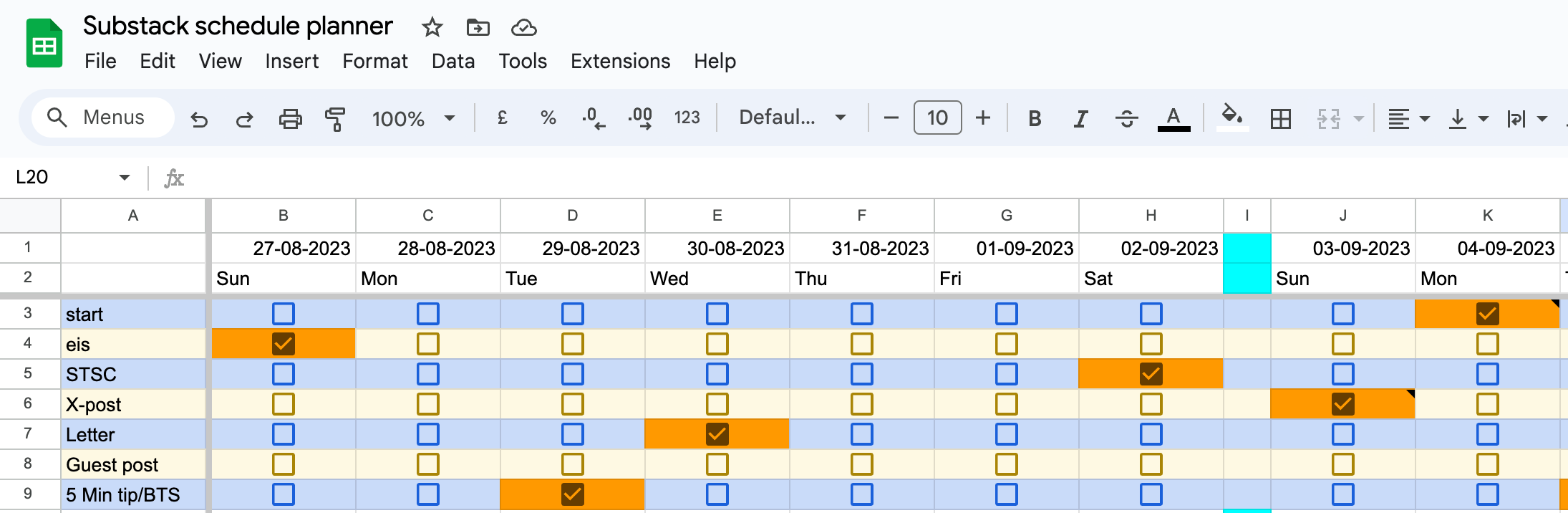Click the undo arrow

199,118
